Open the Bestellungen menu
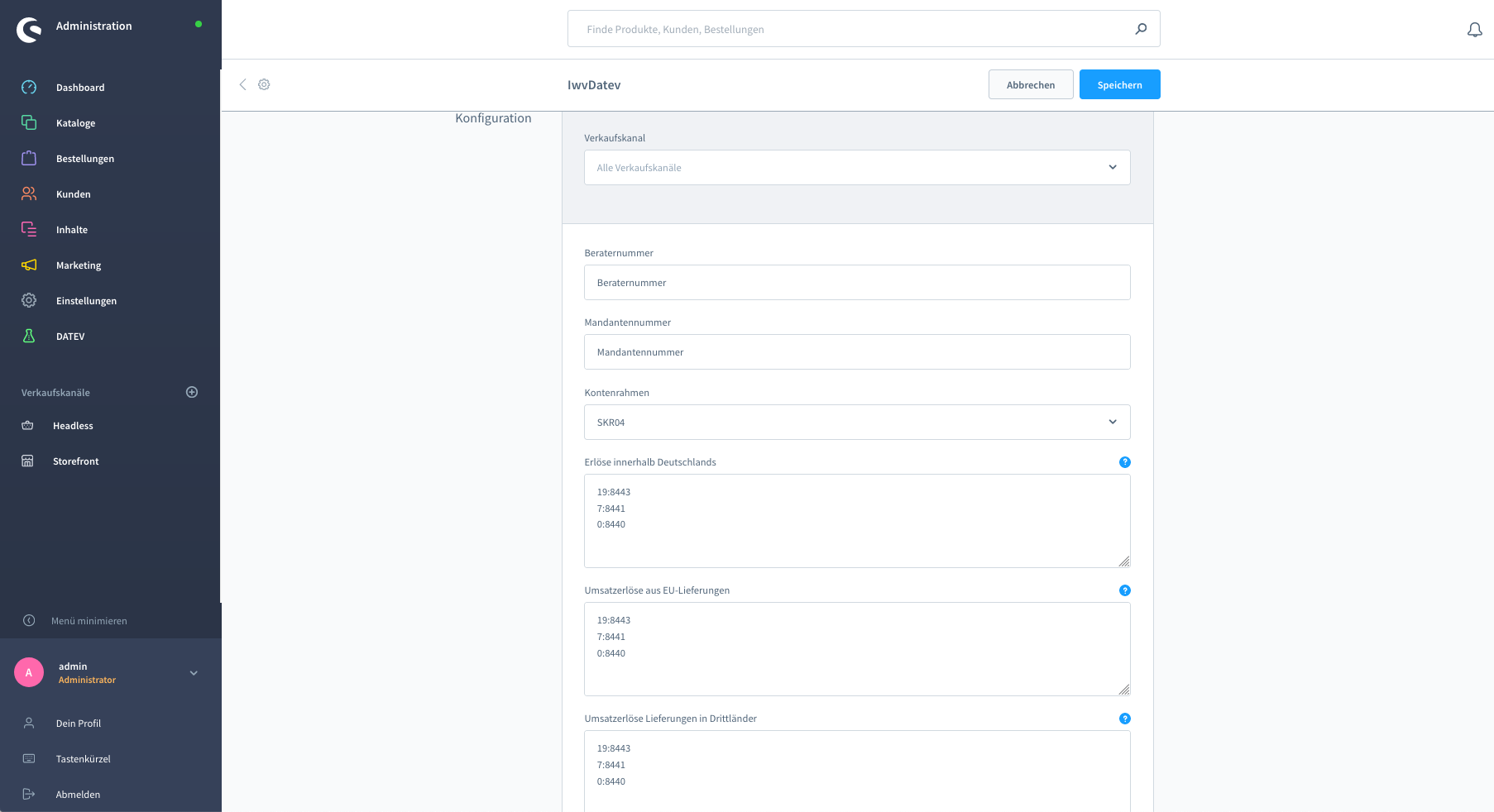Screen dimensions: 1494x812 pyautogui.click(x=84, y=159)
